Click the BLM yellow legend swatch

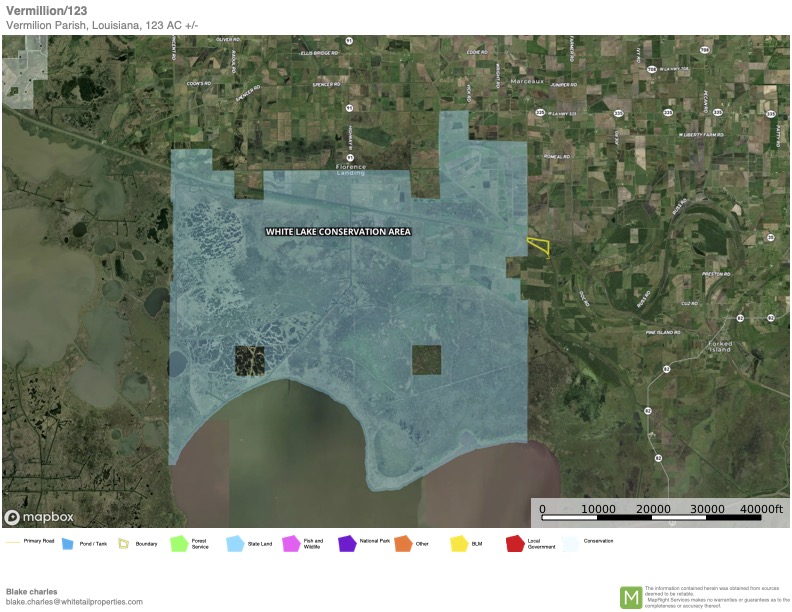pos(459,544)
